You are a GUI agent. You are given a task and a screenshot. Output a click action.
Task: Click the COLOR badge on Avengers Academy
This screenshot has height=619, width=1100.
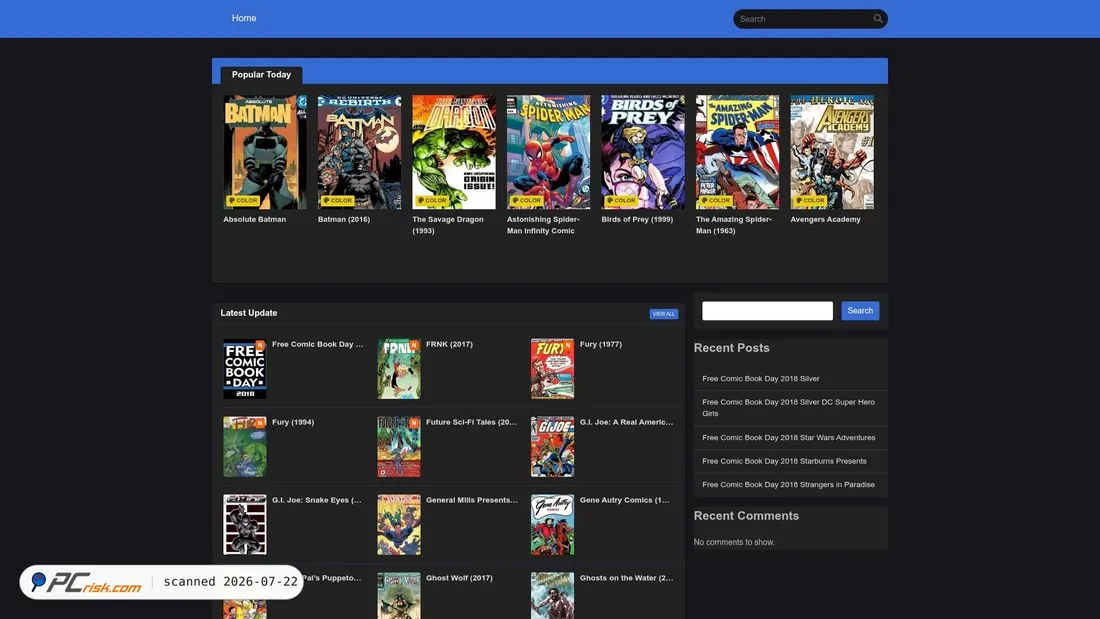point(810,201)
